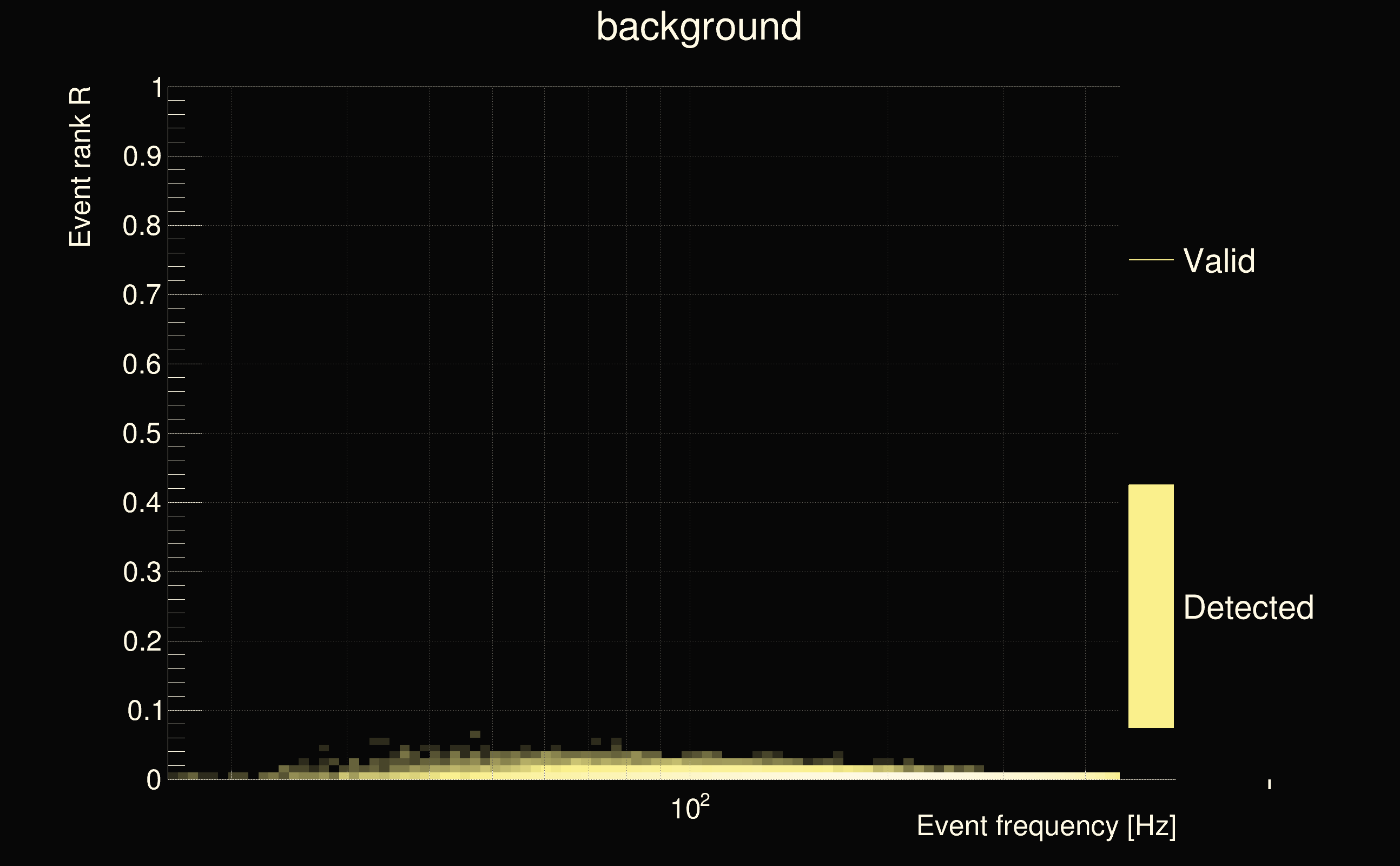Click the small white tick mark below Detected
Image resolution: width=1400 pixels, height=866 pixels.
[x=1269, y=784]
